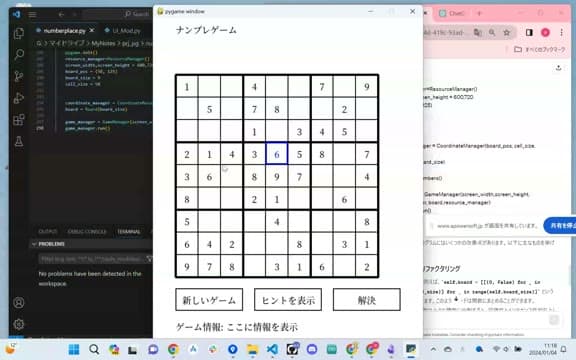Open Run and Debug view in VS Code
This screenshot has height=360, width=576.
pos(19,98)
